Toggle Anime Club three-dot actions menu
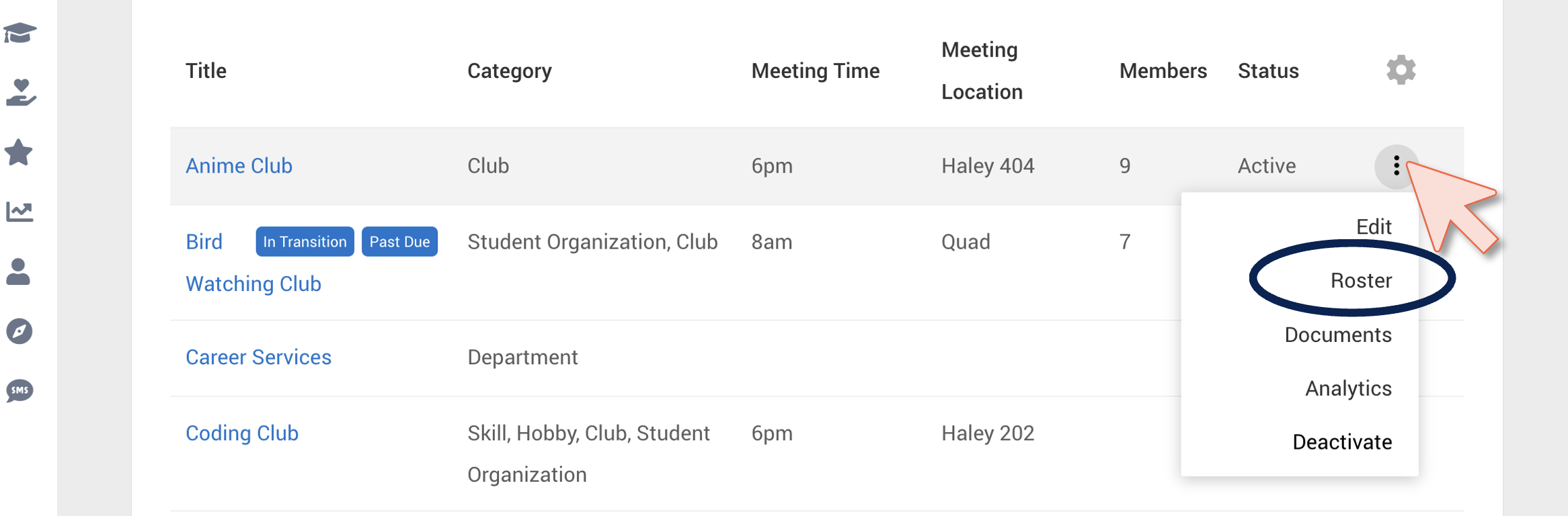 pyautogui.click(x=1397, y=166)
